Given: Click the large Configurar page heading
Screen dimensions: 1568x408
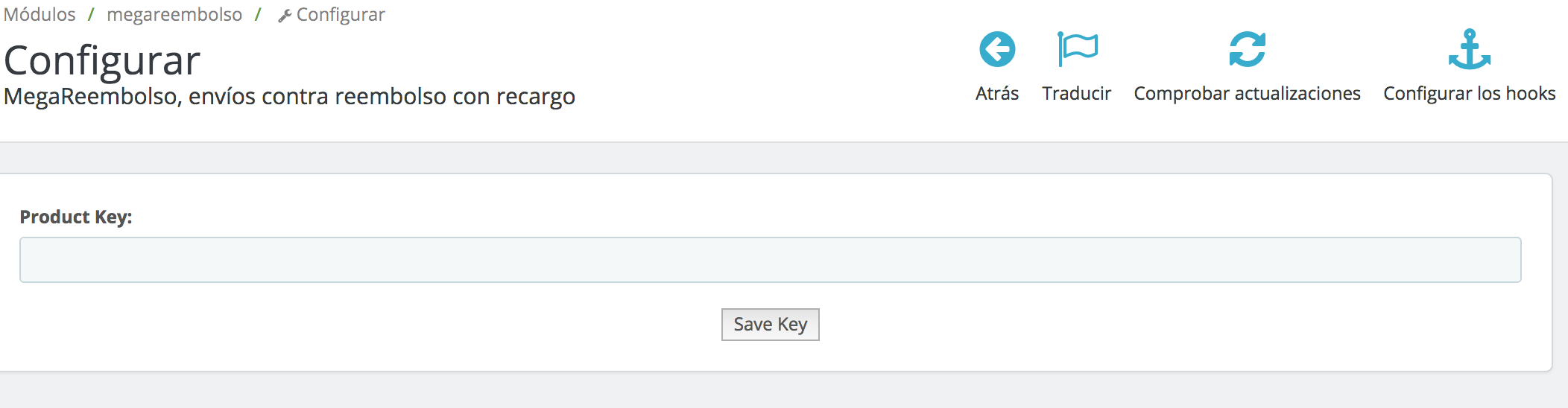Looking at the screenshot, I should click(x=102, y=60).
